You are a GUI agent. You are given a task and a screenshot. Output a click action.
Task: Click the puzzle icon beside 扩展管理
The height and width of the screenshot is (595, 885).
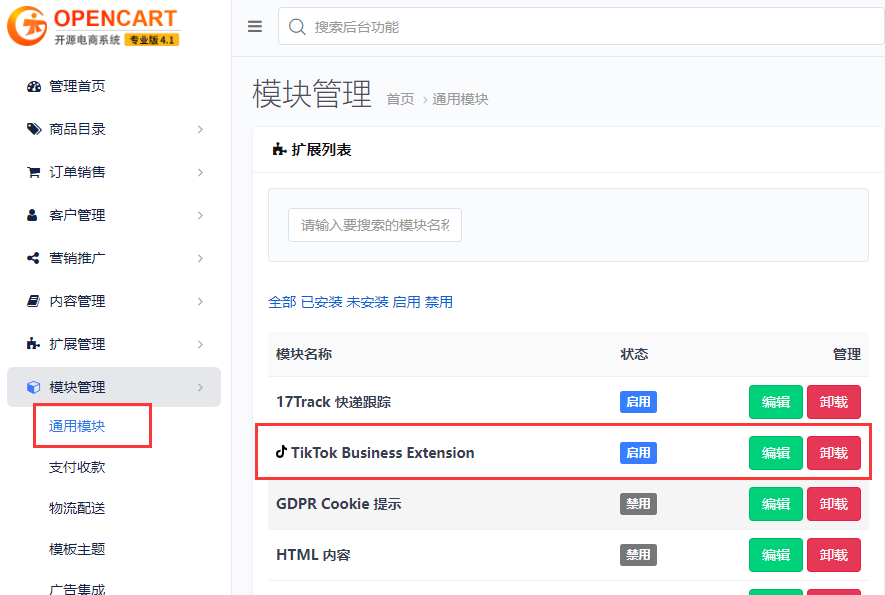point(33,344)
